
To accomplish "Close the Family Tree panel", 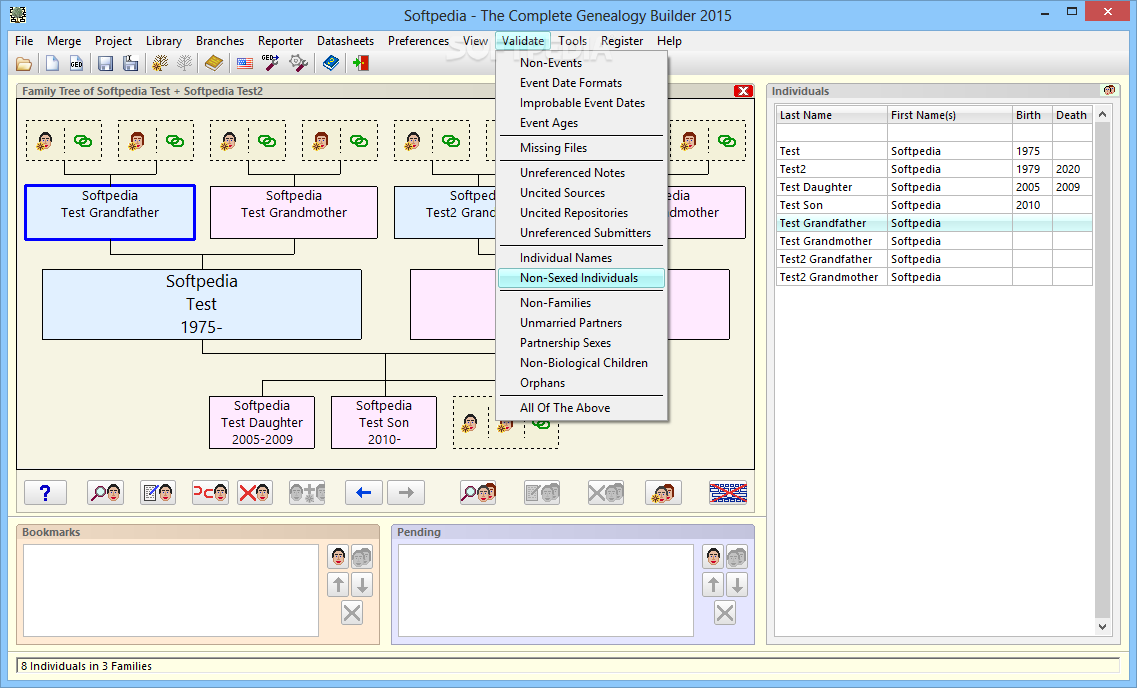I will [x=743, y=91].
